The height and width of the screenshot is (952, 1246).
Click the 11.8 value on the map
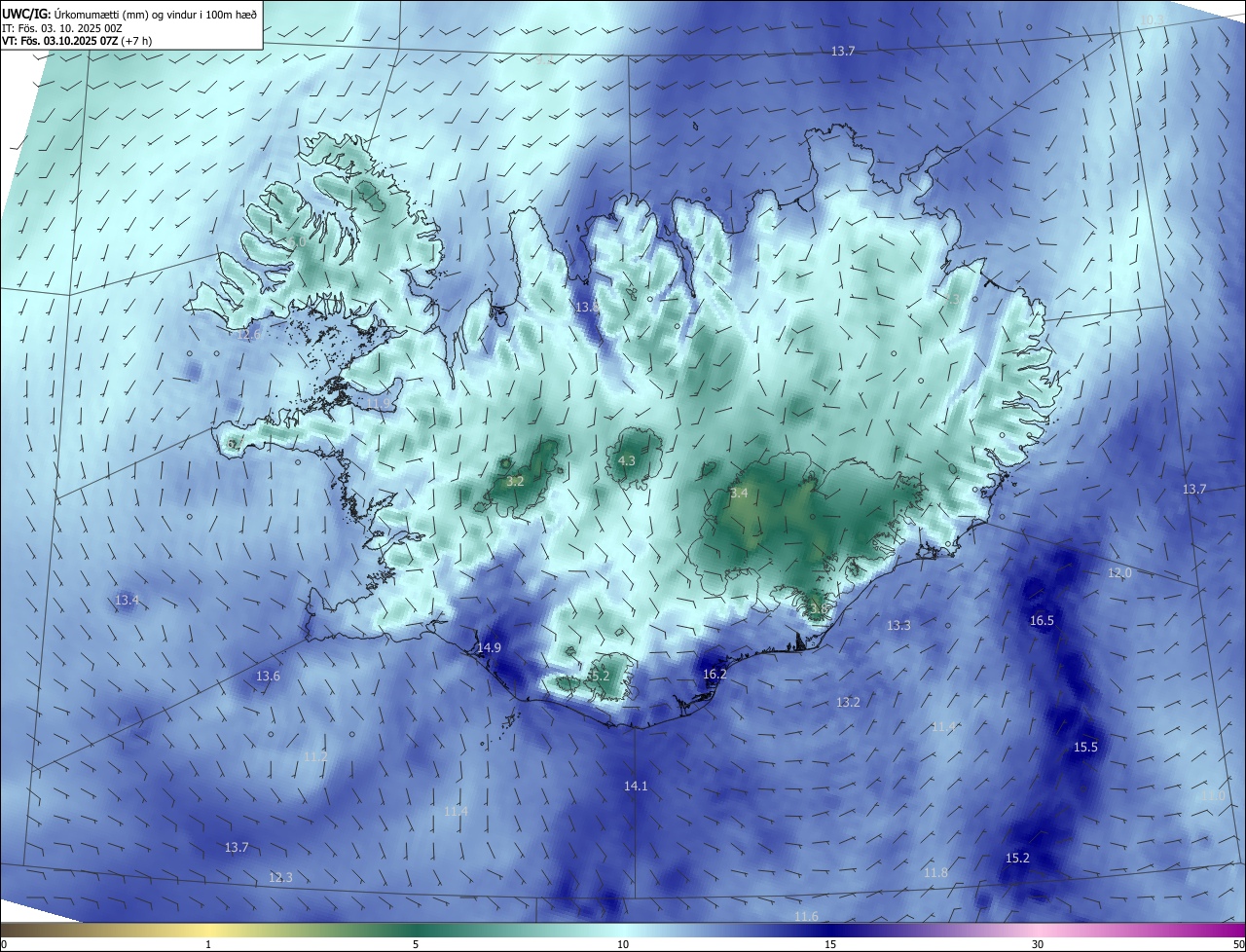(935, 872)
